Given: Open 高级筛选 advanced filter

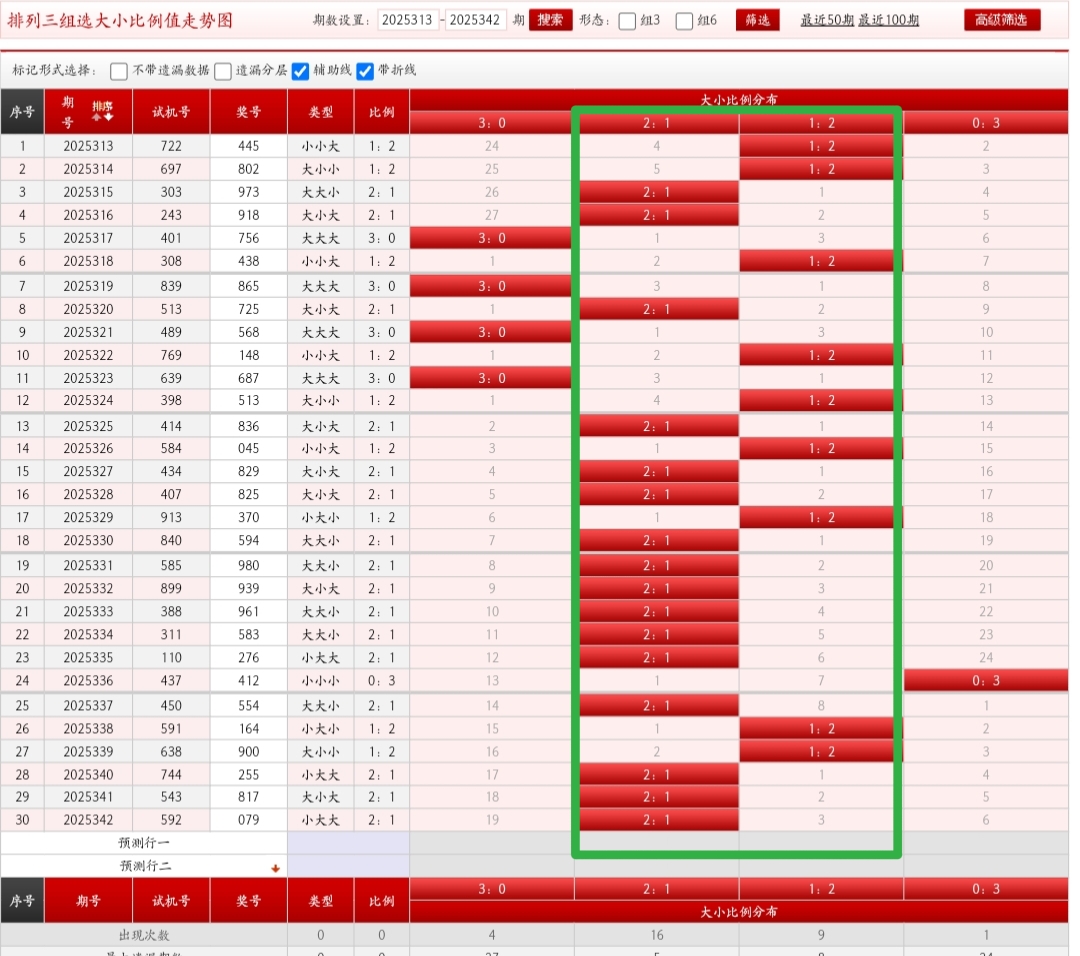Looking at the screenshot, I should tap(1001, 20).
